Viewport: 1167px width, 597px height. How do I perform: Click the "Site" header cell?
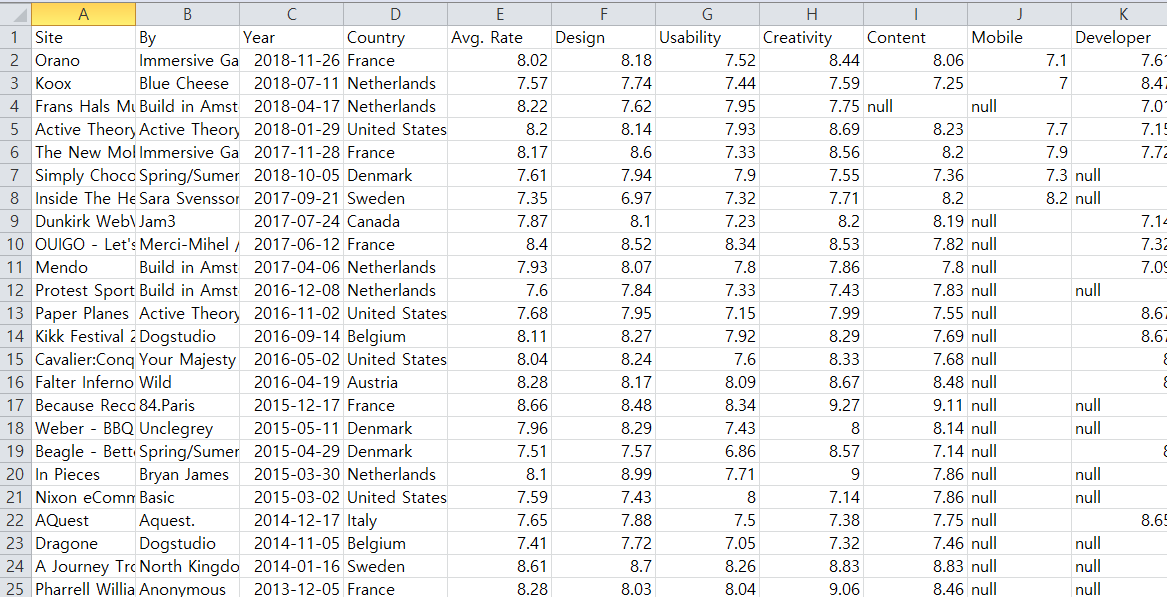point(83,37)
